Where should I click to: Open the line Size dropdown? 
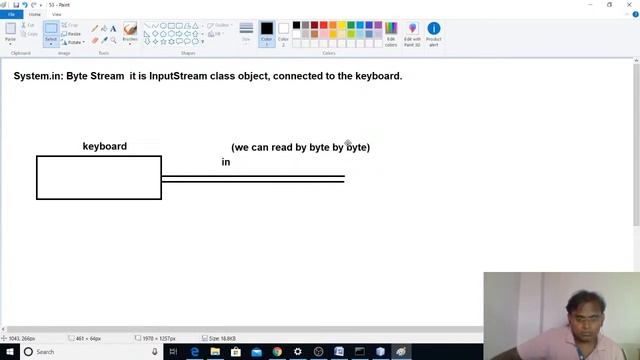pos(246,33)
